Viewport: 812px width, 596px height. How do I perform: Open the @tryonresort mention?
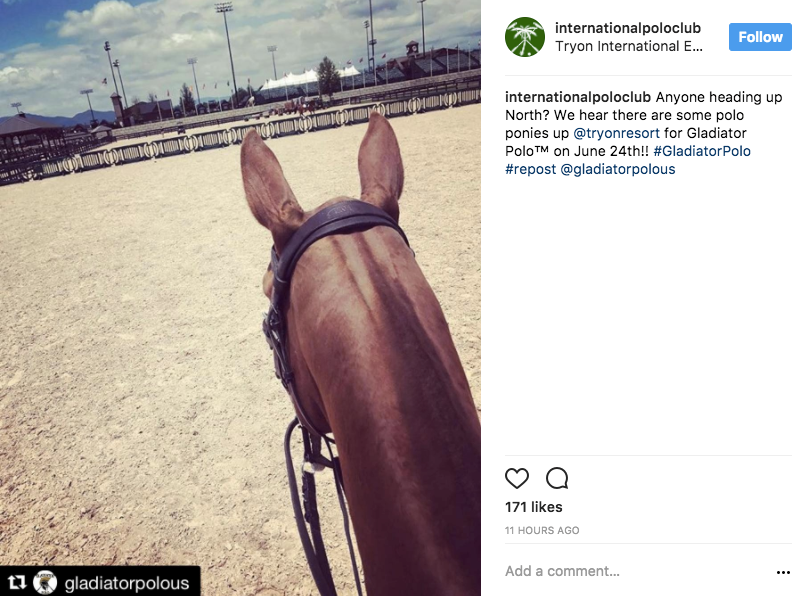pos(616,133)
